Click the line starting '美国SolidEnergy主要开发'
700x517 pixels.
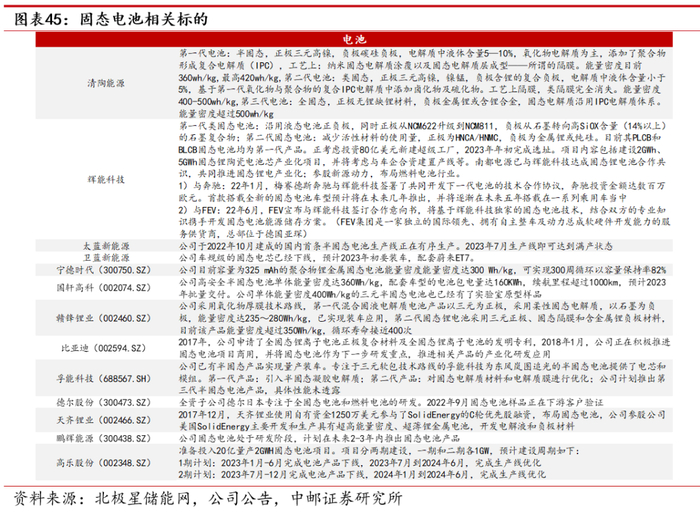pyautogui.click(x=376, y=426)
